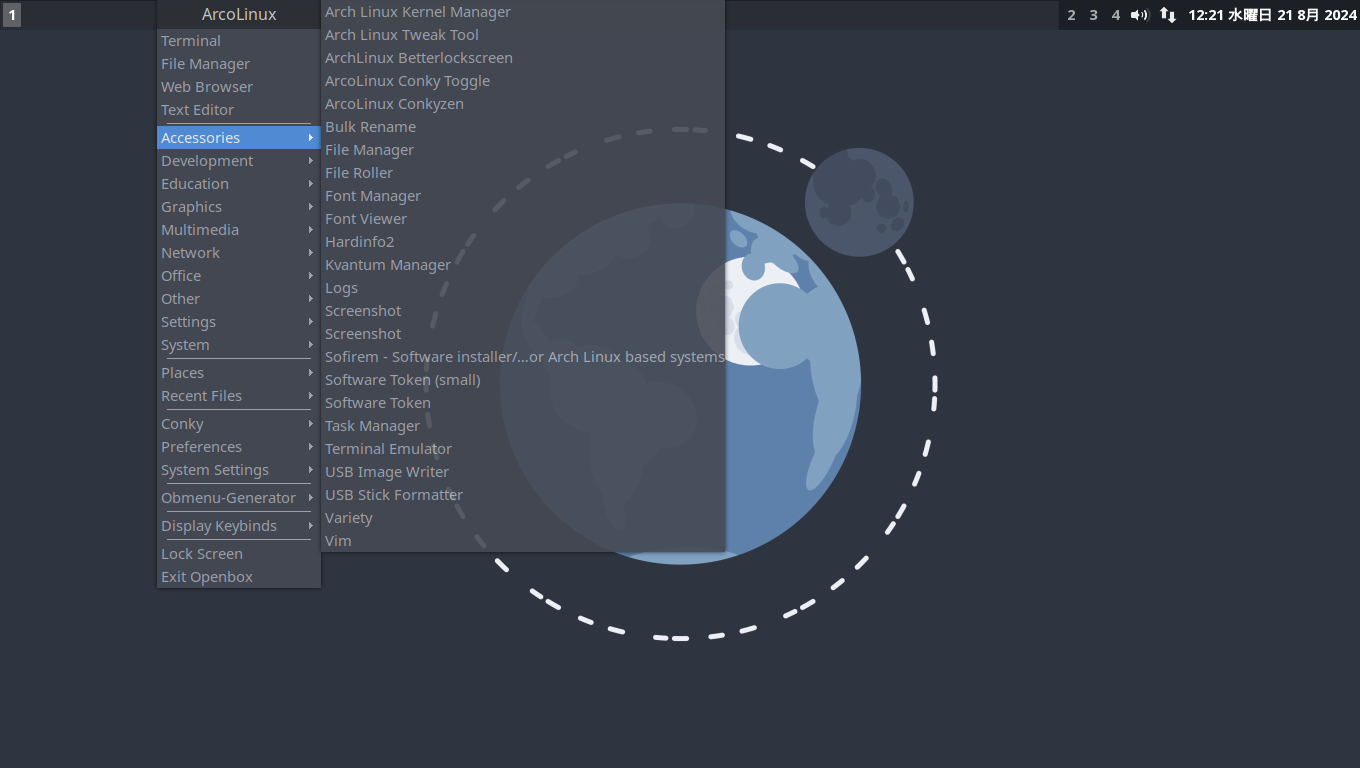This screenshot has height=768, width=1360.
Task: Open the Recent Files submenu
Action: [x=239, y=396]
